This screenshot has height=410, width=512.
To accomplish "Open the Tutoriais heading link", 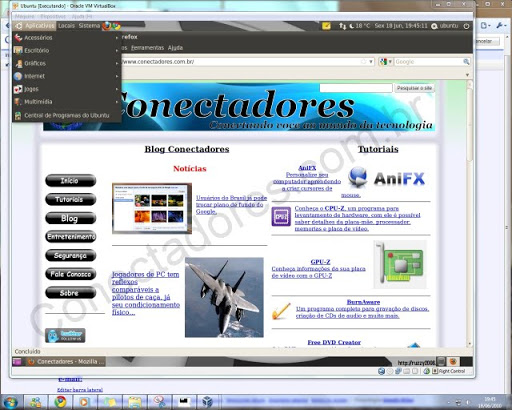I will click(x=378, y=149).
